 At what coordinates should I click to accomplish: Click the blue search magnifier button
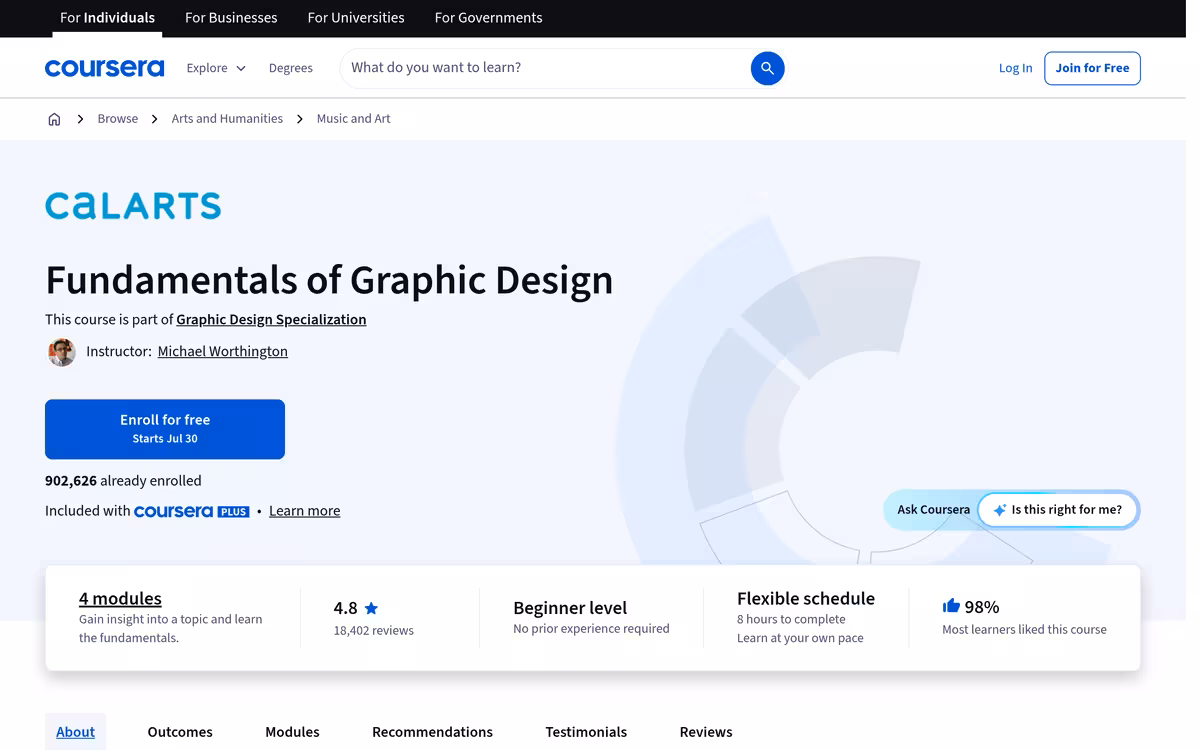767,68
